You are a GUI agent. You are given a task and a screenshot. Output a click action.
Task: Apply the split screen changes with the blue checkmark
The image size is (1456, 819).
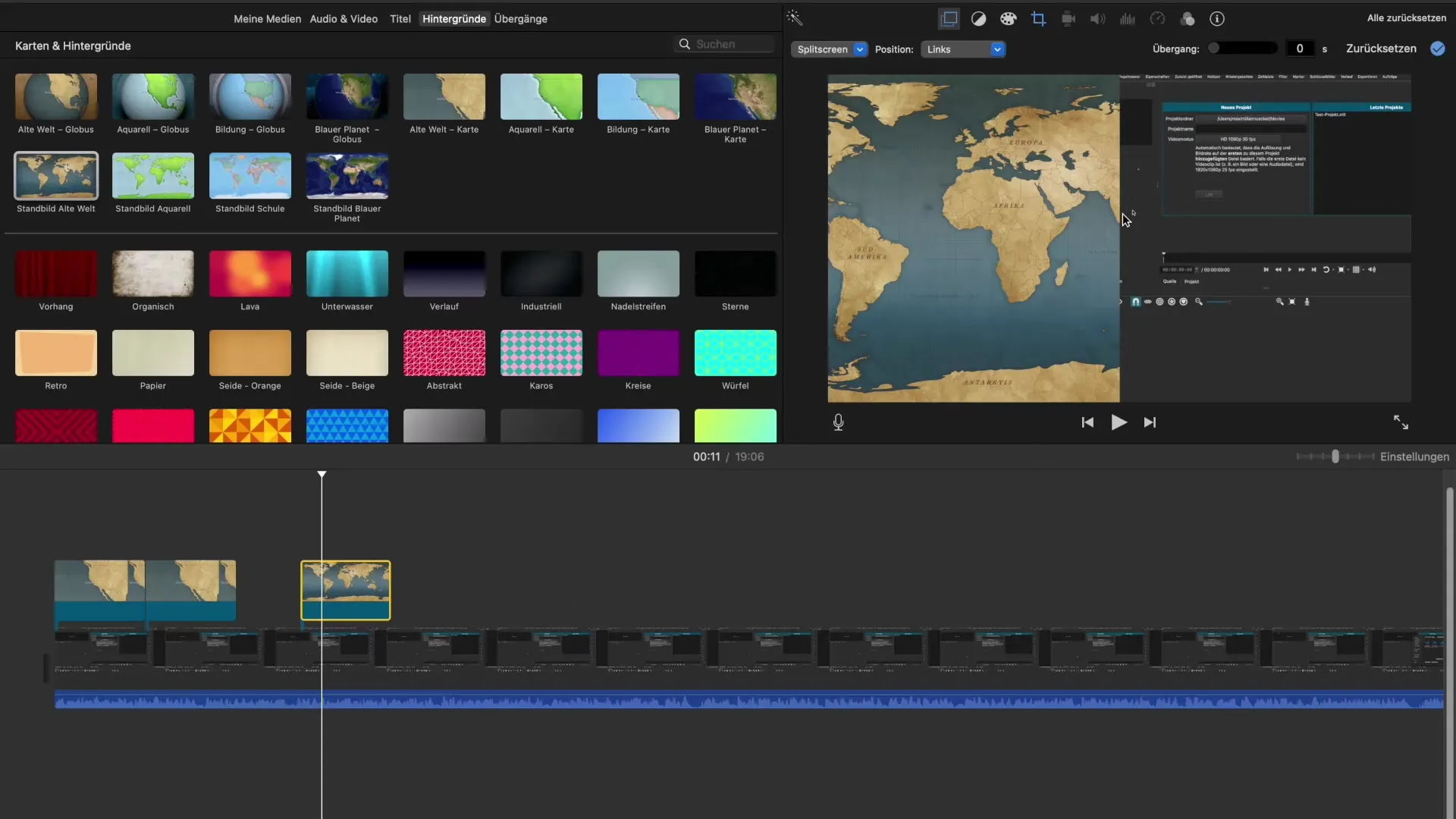(1437, 49)
